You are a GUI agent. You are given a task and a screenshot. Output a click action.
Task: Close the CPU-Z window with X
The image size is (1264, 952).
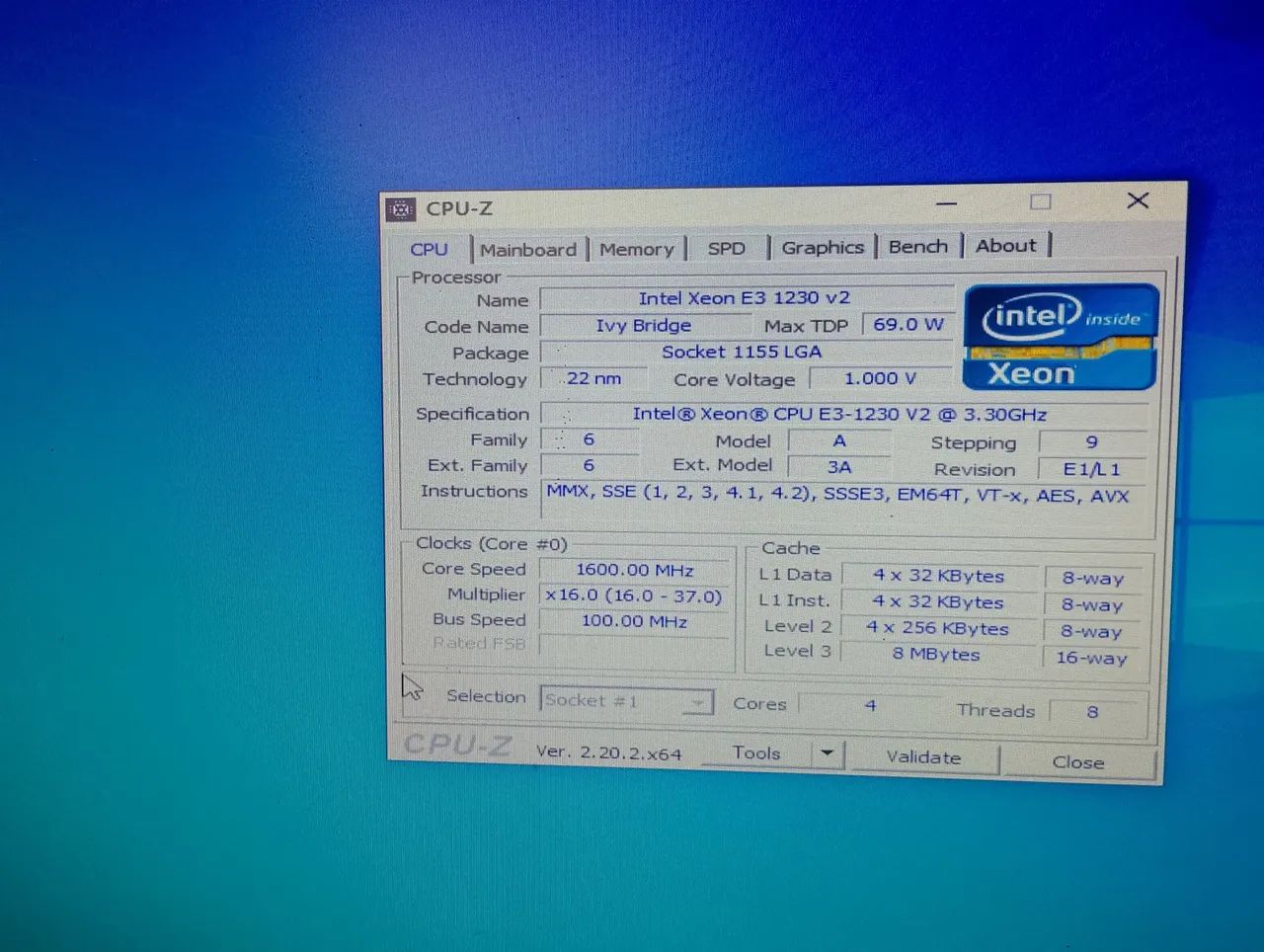[x=1138, y=200]
